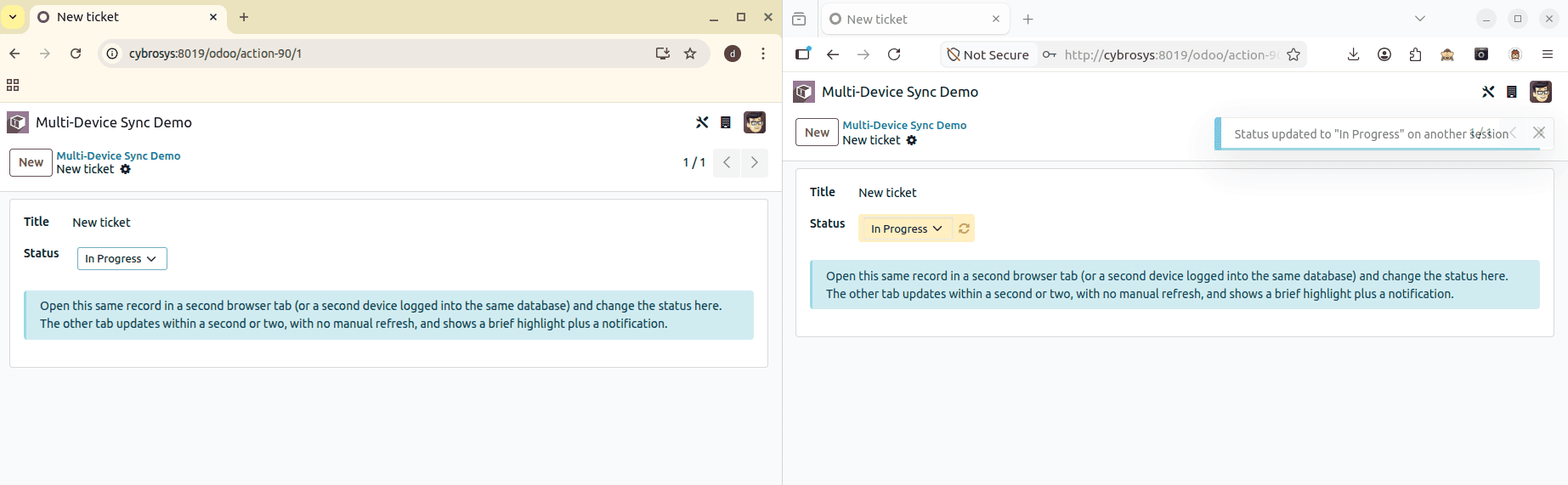Image resolution: width=1568 pixels, height=485 pixels.
Task: Select Firefox 'New ticket' tab
Action: point(914,19)
